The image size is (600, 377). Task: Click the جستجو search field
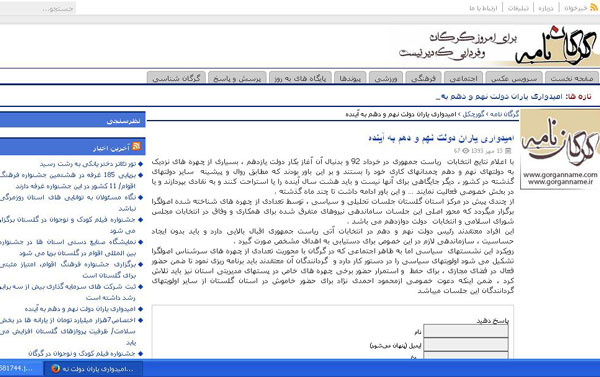coord(38,8)
